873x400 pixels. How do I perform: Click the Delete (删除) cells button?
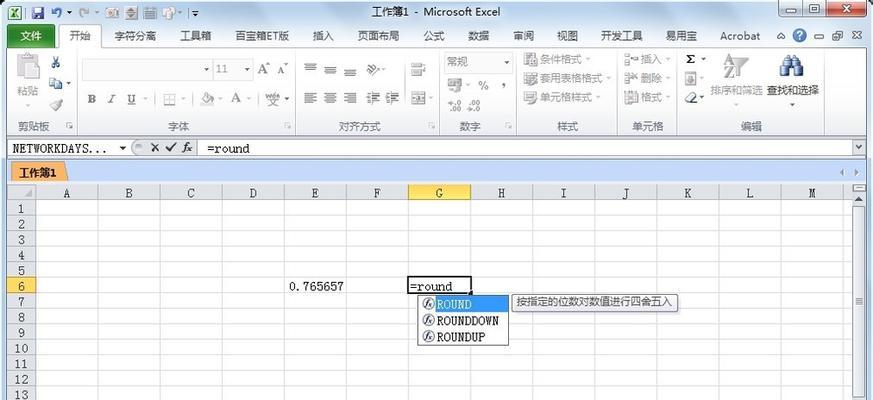(x=648, y=79)
